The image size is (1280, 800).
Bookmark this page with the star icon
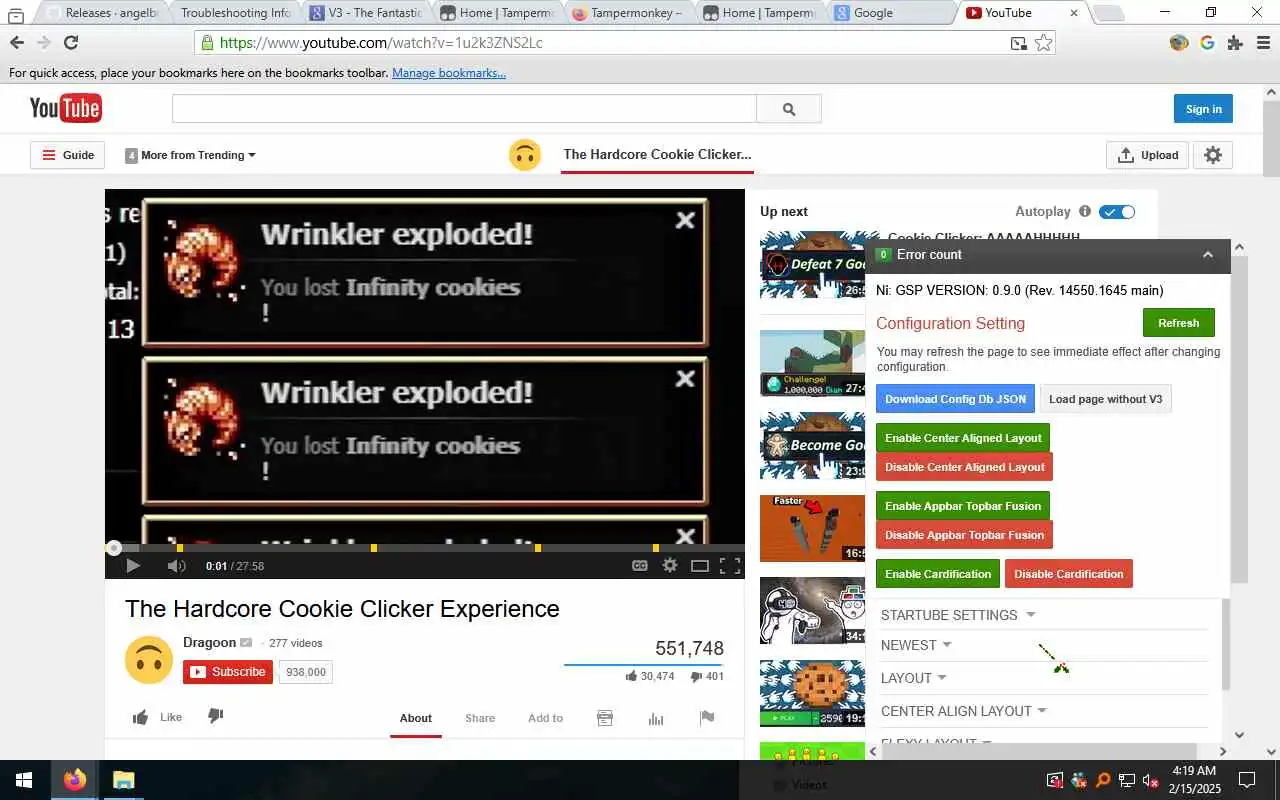click(1043, 43)
